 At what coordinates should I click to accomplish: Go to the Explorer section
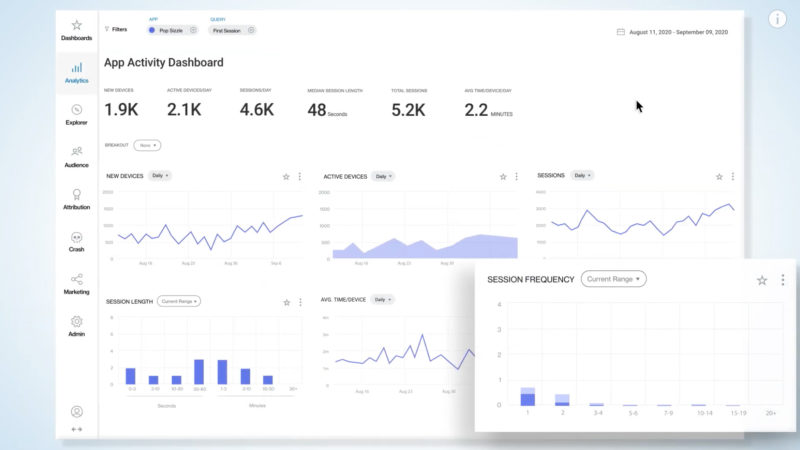coord(77,110)
